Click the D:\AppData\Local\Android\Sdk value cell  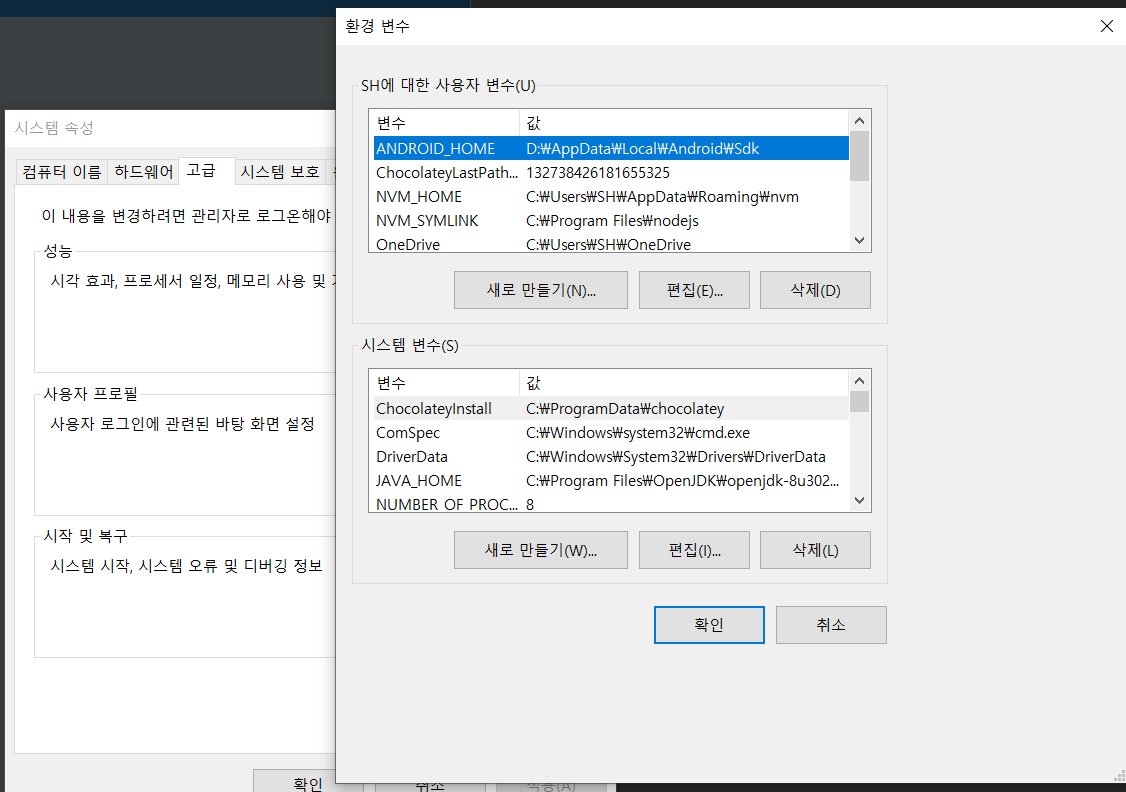coord(643,149)
